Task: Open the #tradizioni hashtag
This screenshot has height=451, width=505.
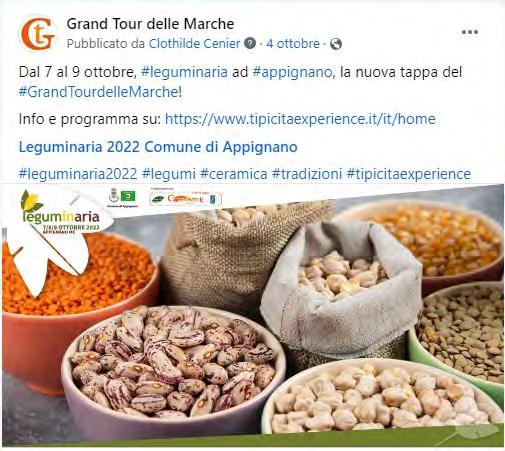Action: 307,174
